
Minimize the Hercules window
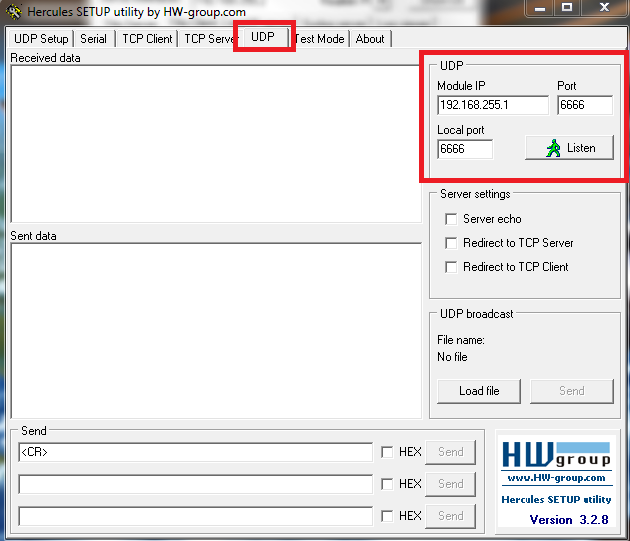click(540, 8)
